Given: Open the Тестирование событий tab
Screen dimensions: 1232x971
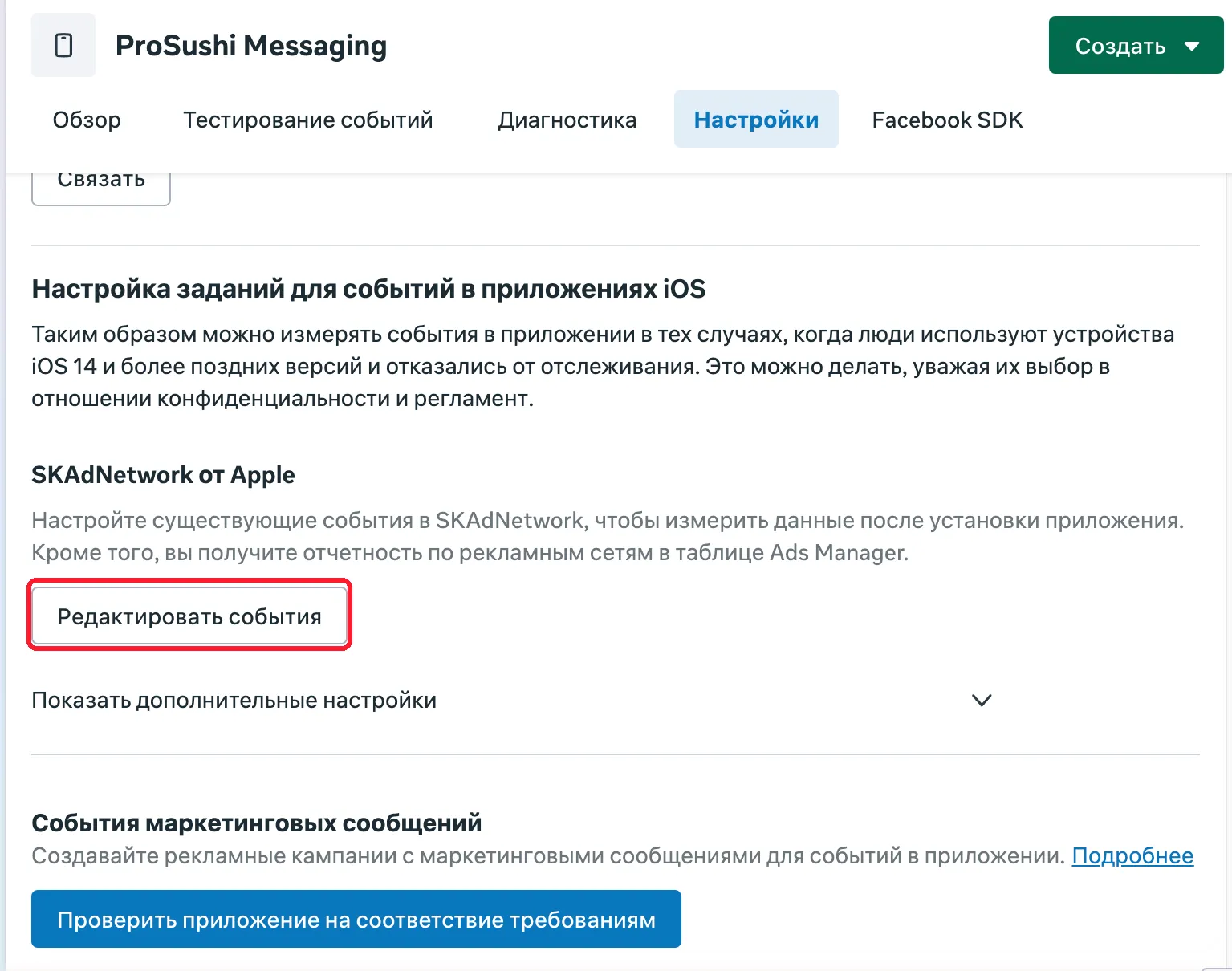Looking at the screenshot, I should [x=308, y=120].
